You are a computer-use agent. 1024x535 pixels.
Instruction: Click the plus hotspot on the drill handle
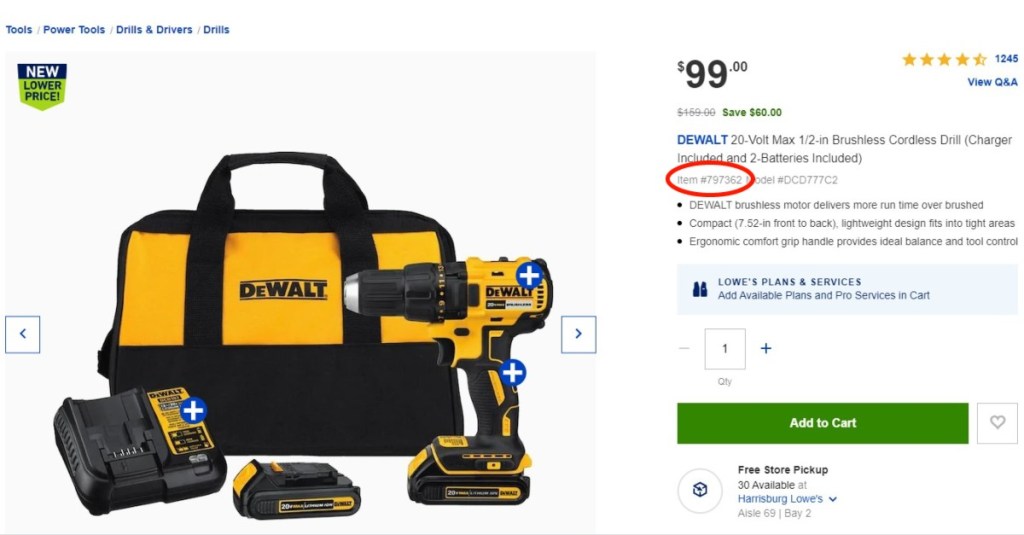[x=513, y=372]
